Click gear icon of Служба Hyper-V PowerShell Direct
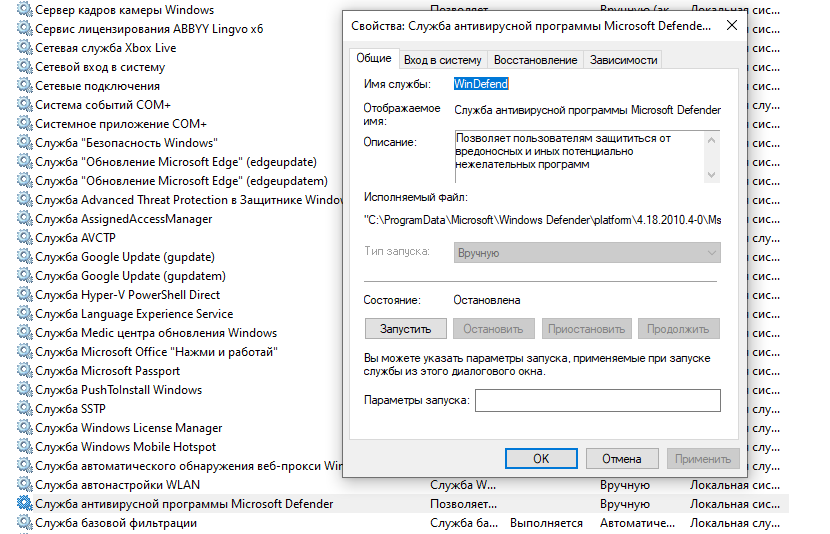Image resolution: width=830 pixels, height=534 pixels. (x=25, y=295)
